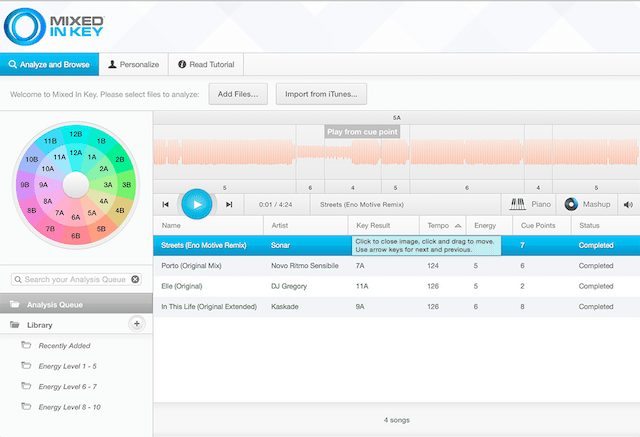
Task: Open the Analyze and Browse tab
Action: [49, 64]
